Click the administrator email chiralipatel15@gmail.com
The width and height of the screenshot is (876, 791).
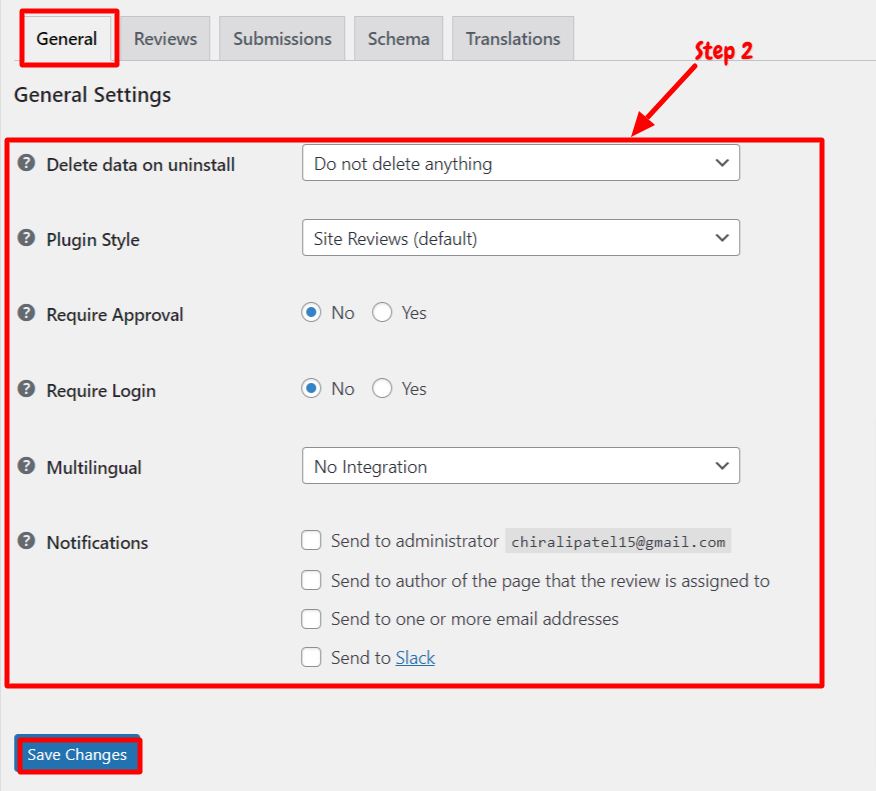tap(618, 541)
